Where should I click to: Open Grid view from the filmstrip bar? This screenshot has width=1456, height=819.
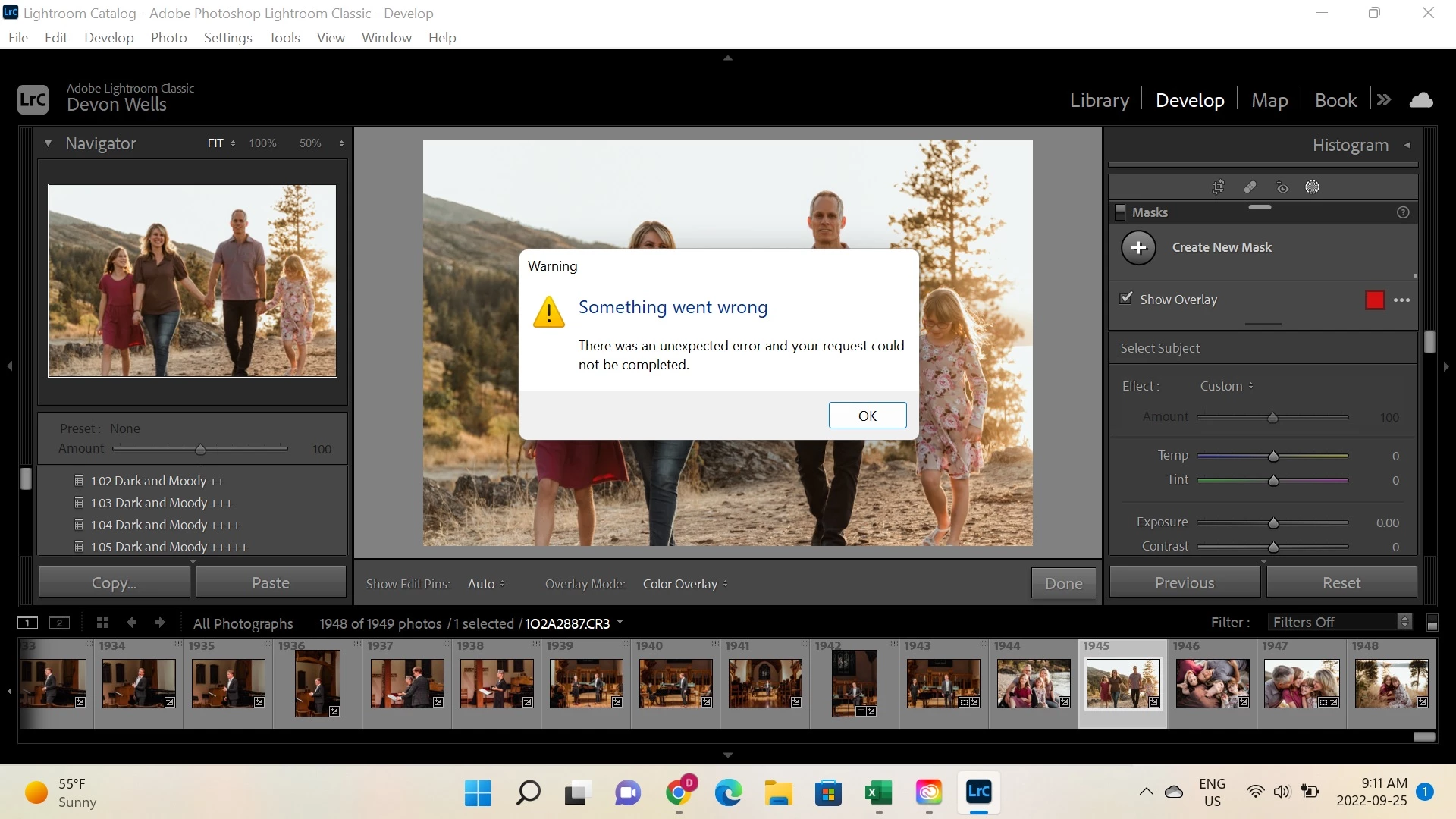click(x=103, y=623)
